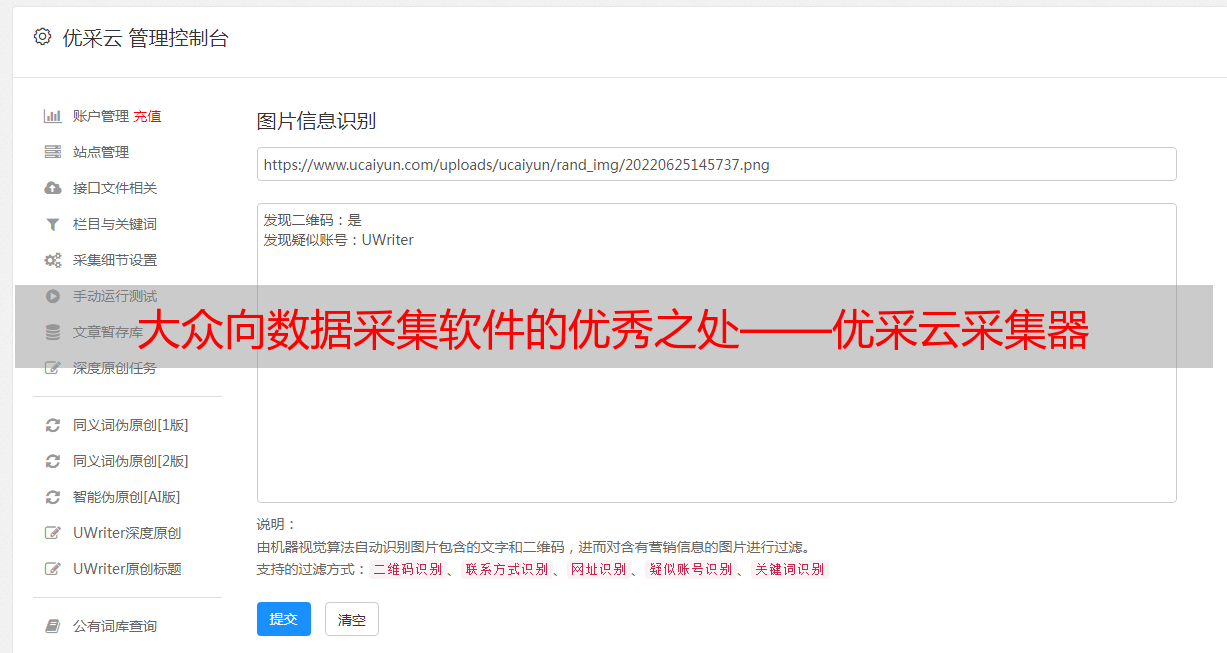The height and width of the screenshot is (653, 1227).
Task: Click the 网址识别 tag
Action: (x=598, y=569)
